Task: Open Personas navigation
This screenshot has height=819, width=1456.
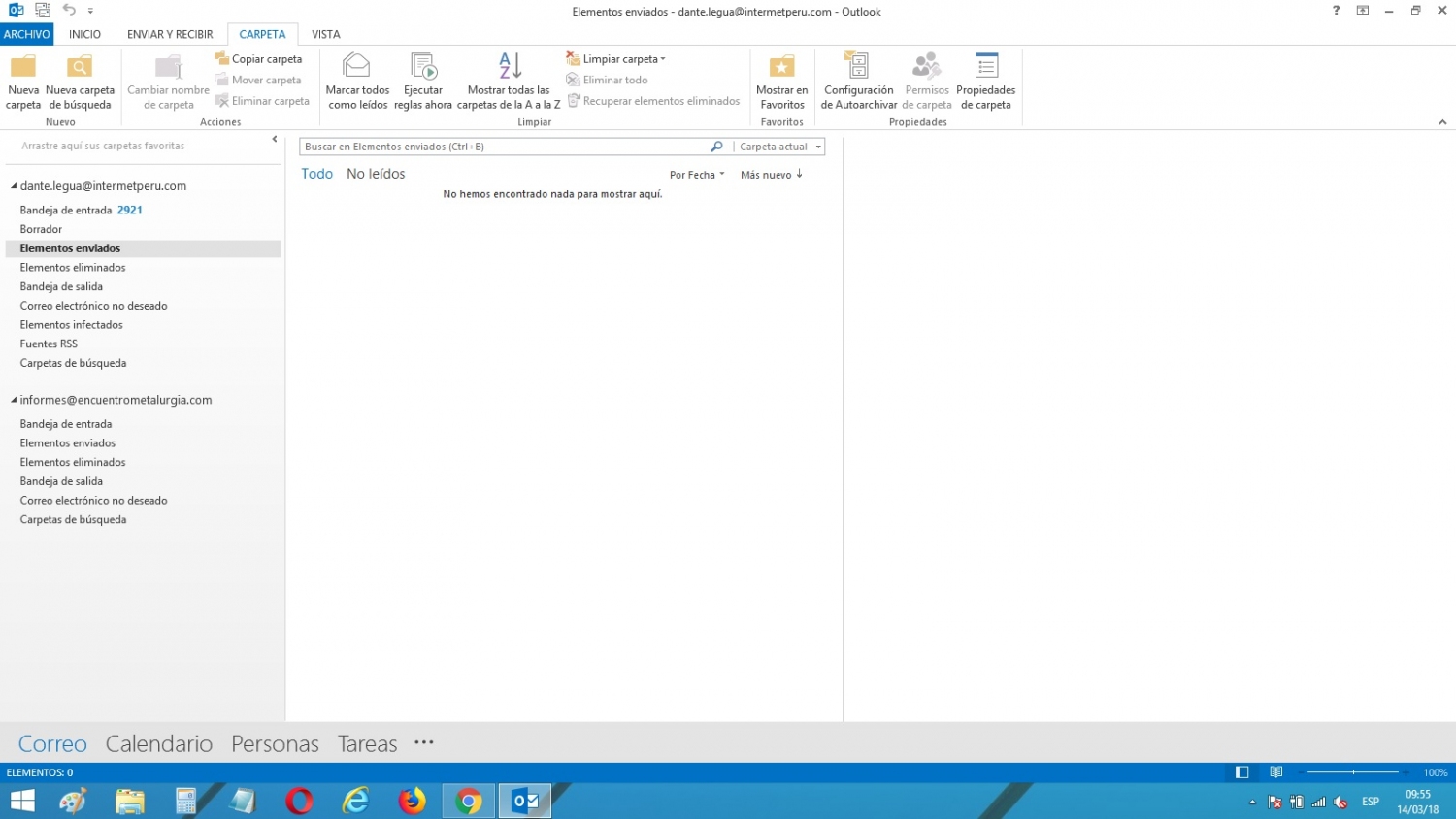Action: point(275,744)
